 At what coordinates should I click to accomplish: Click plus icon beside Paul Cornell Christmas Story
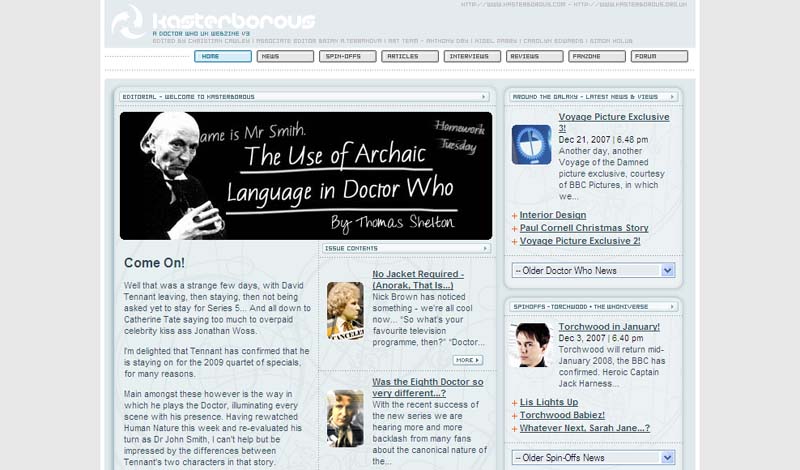pyautogui.click(x=514, y=229)
